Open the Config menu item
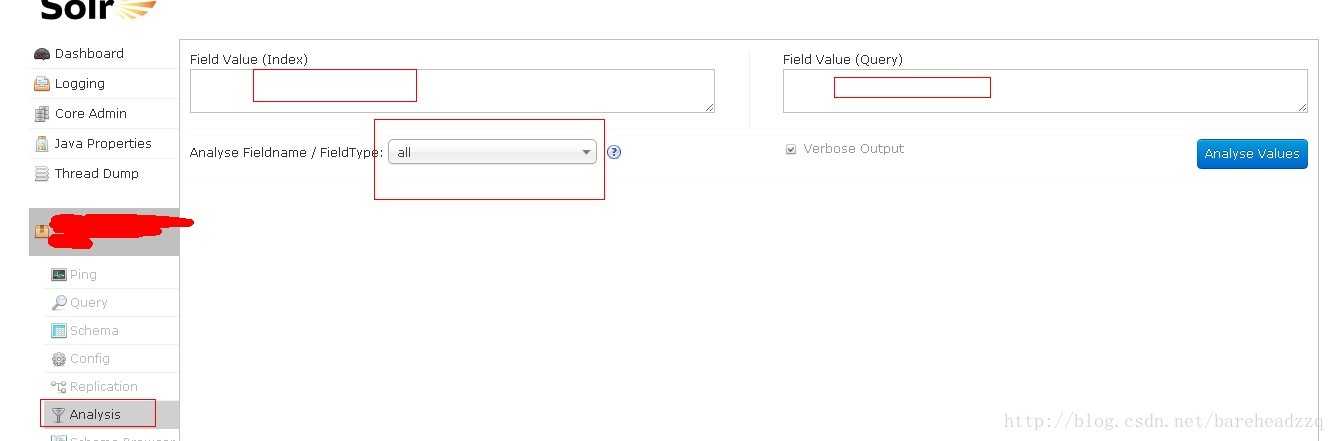 tap(90, 359)
